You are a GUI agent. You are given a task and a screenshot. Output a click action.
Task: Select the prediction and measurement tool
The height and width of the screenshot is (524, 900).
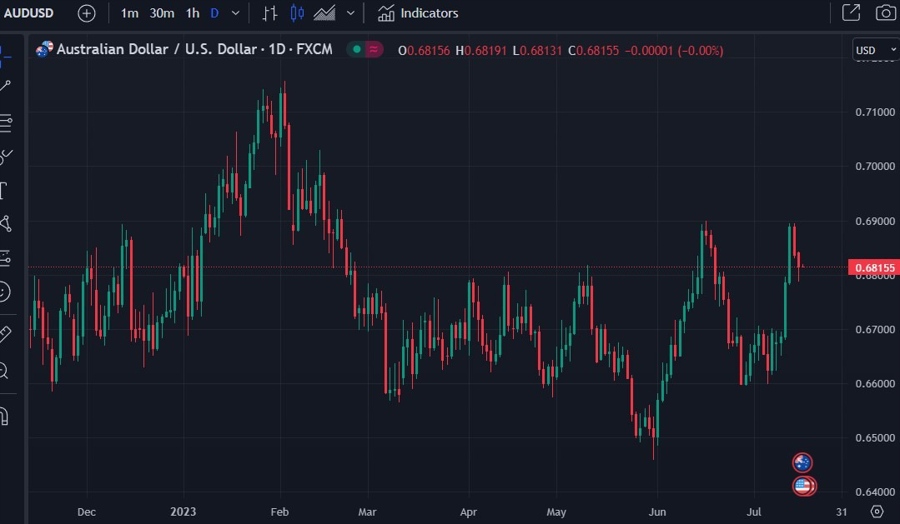coord(5,258)
